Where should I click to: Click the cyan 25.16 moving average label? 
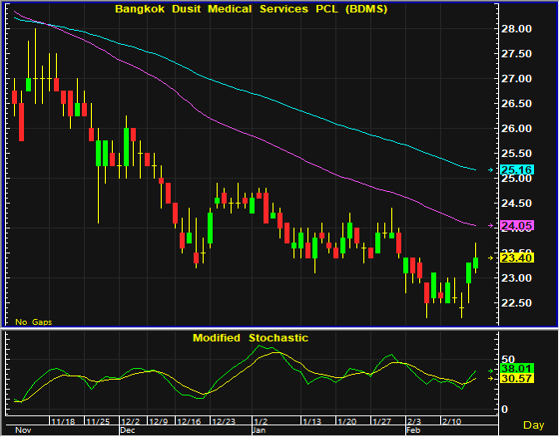pyautogui.click(x=517, y=170)
